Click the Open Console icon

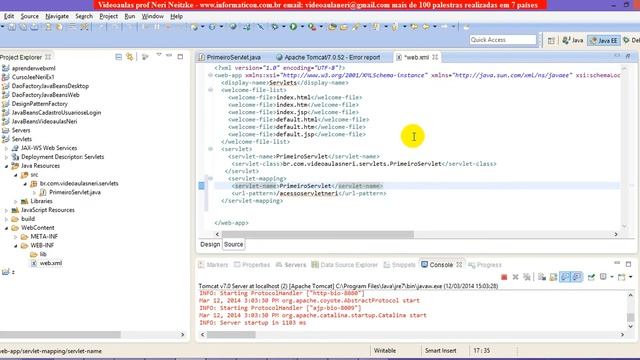click(621, 277)
